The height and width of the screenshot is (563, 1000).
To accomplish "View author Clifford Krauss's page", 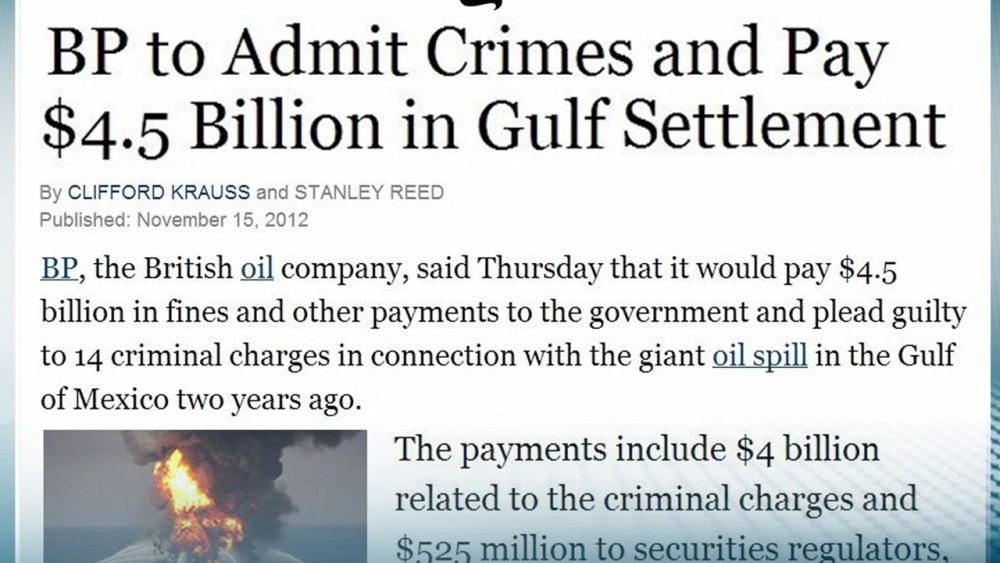I will pyautogui.click(x=158, y=192).
